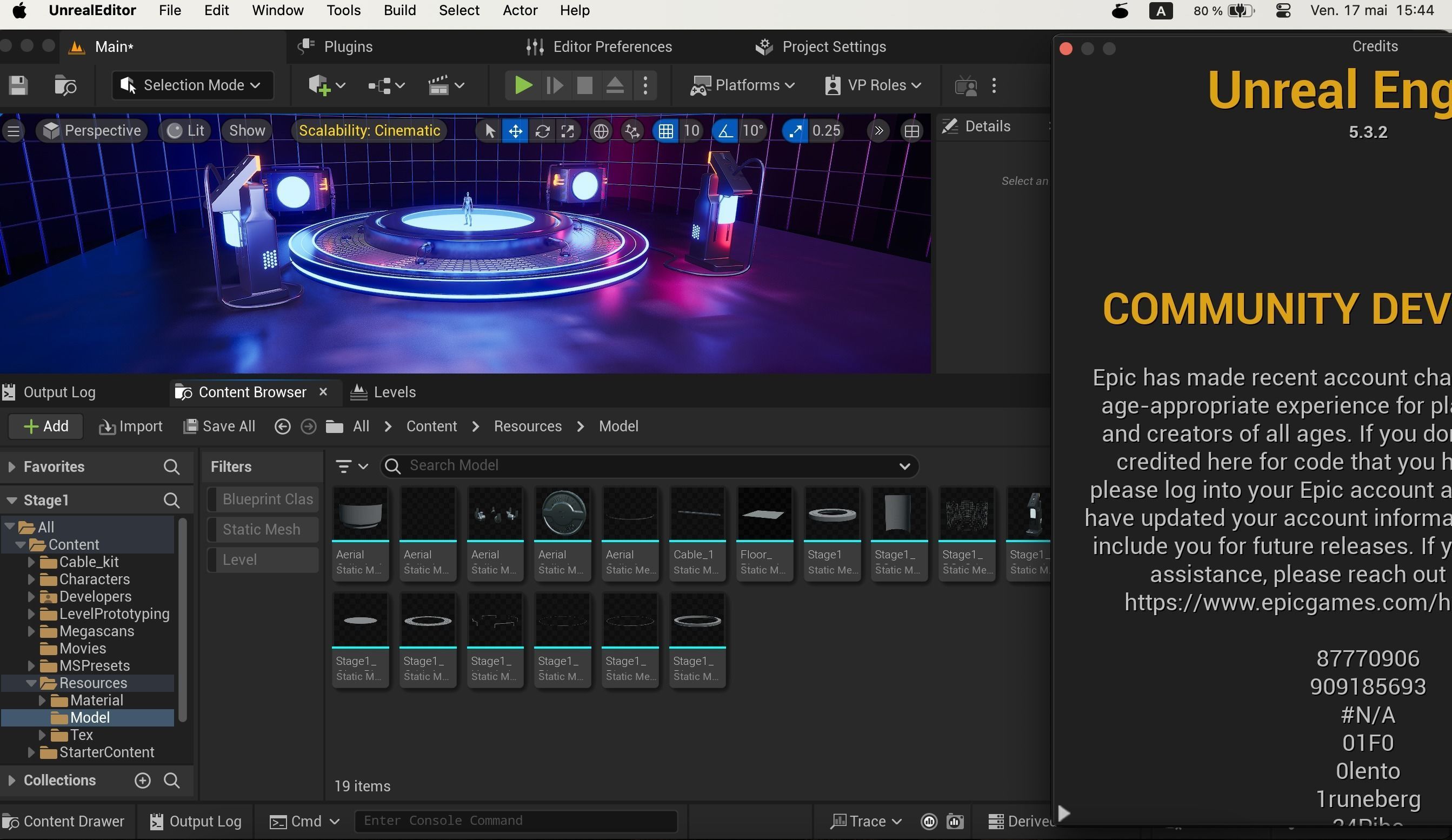Toggle the Blueprint Class filter

263,499
